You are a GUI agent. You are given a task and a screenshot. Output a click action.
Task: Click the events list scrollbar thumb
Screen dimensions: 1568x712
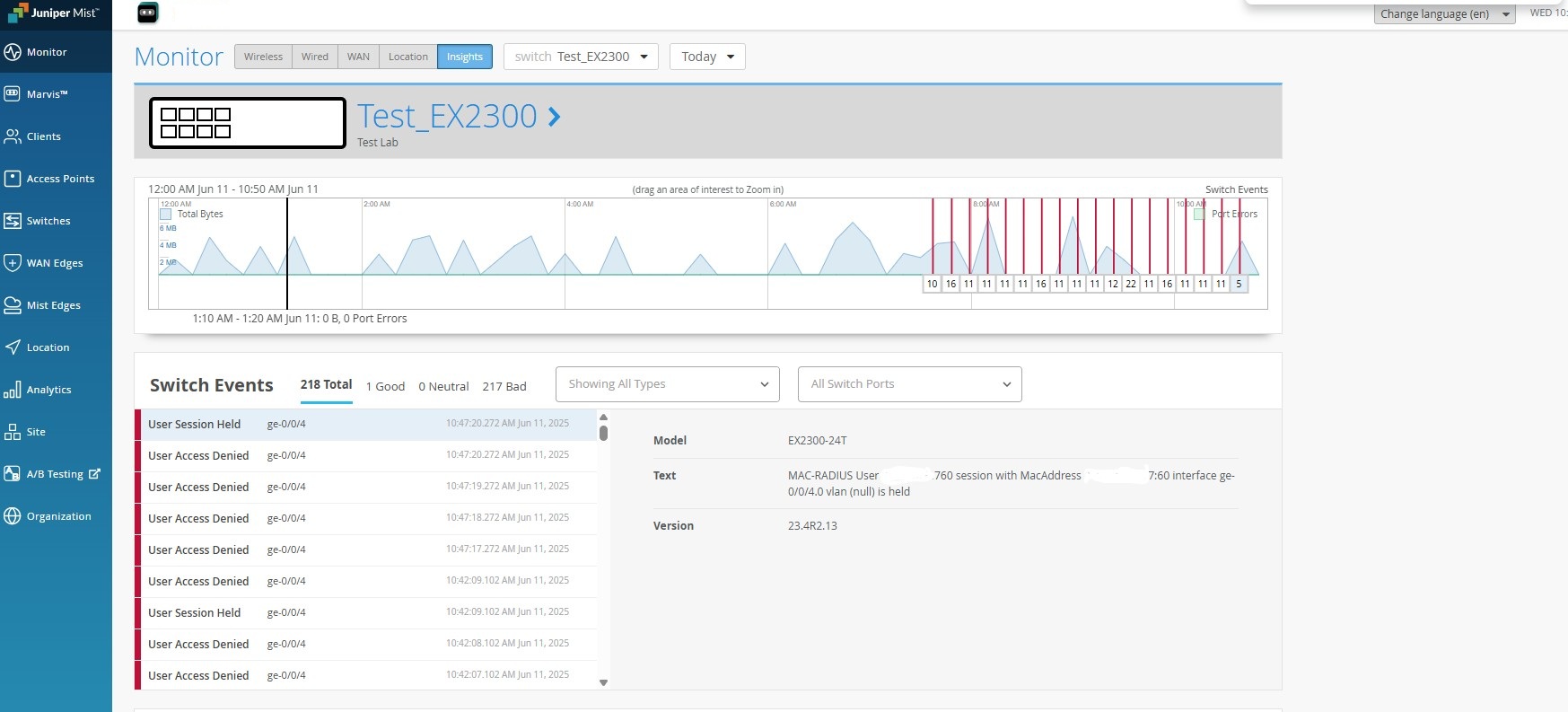pos(603,433)
